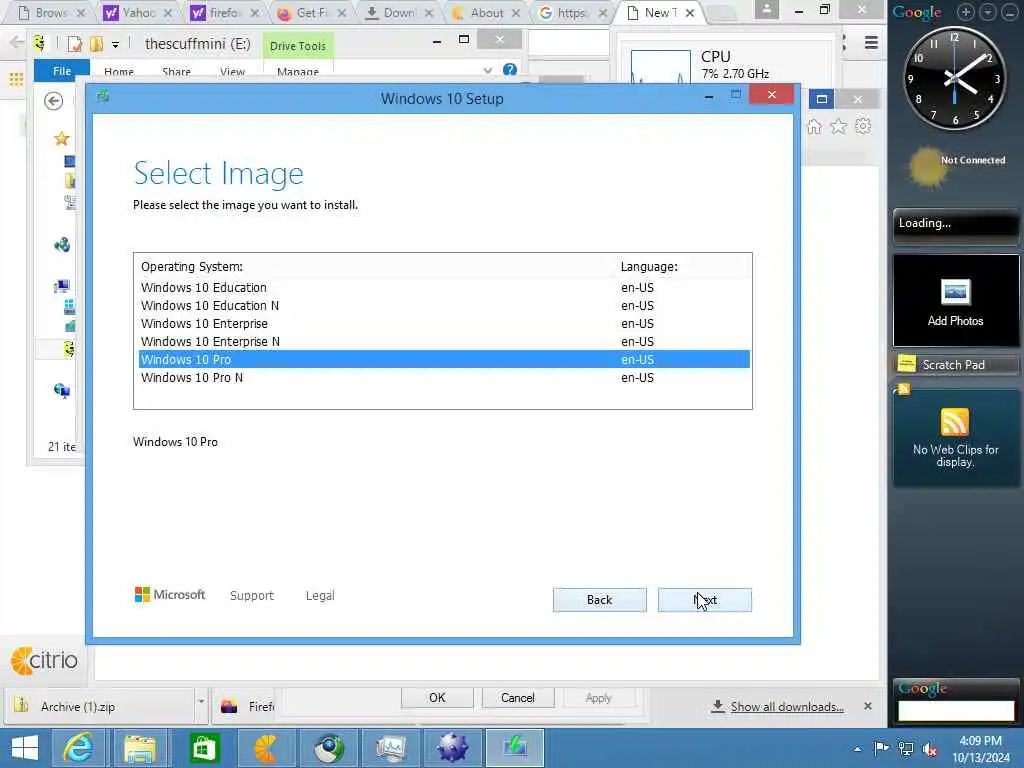
Task: Open the View ribbon tab in Explorer
Action: (x=232, y=71)
